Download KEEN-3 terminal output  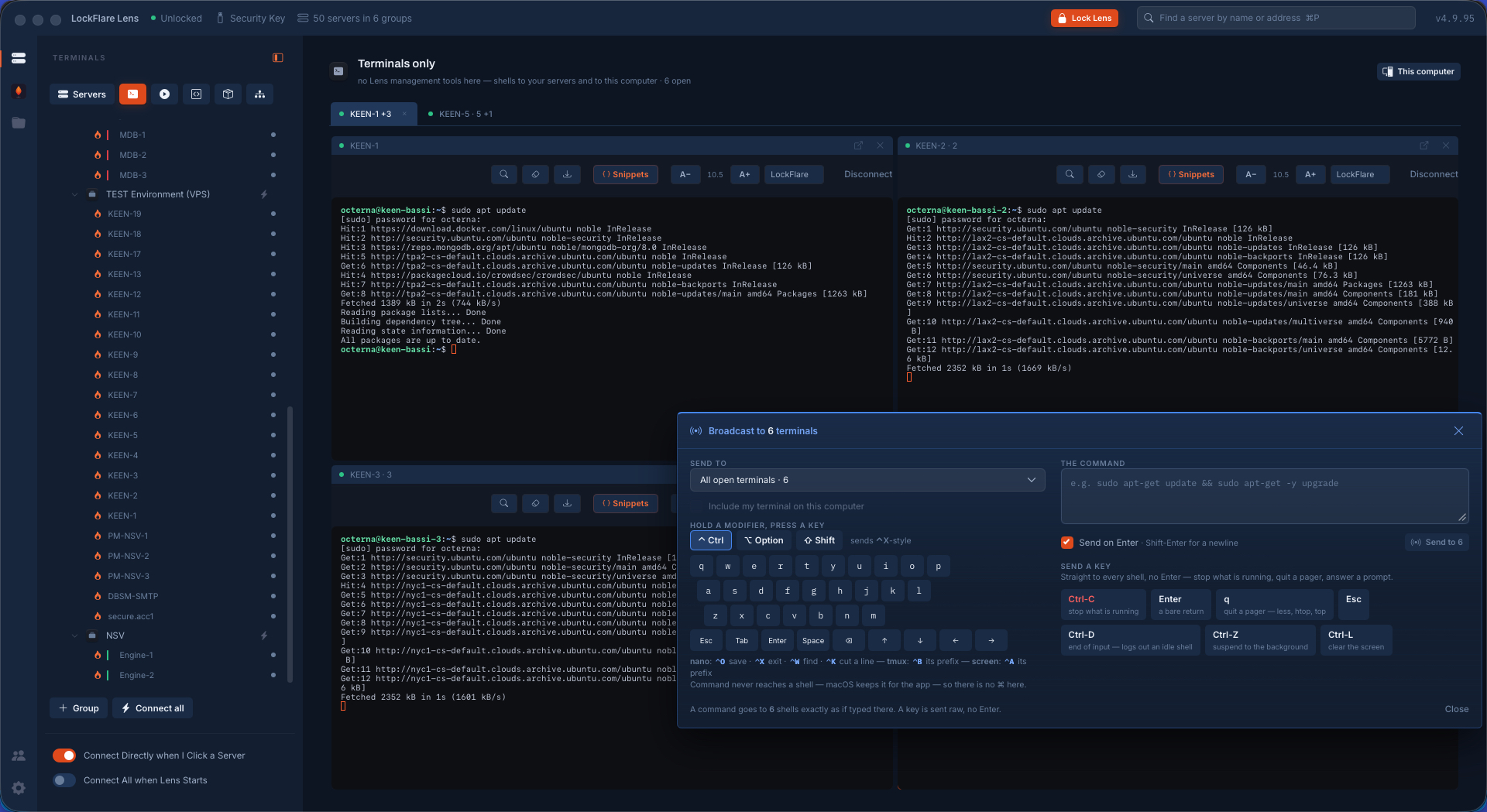(567, 504)
